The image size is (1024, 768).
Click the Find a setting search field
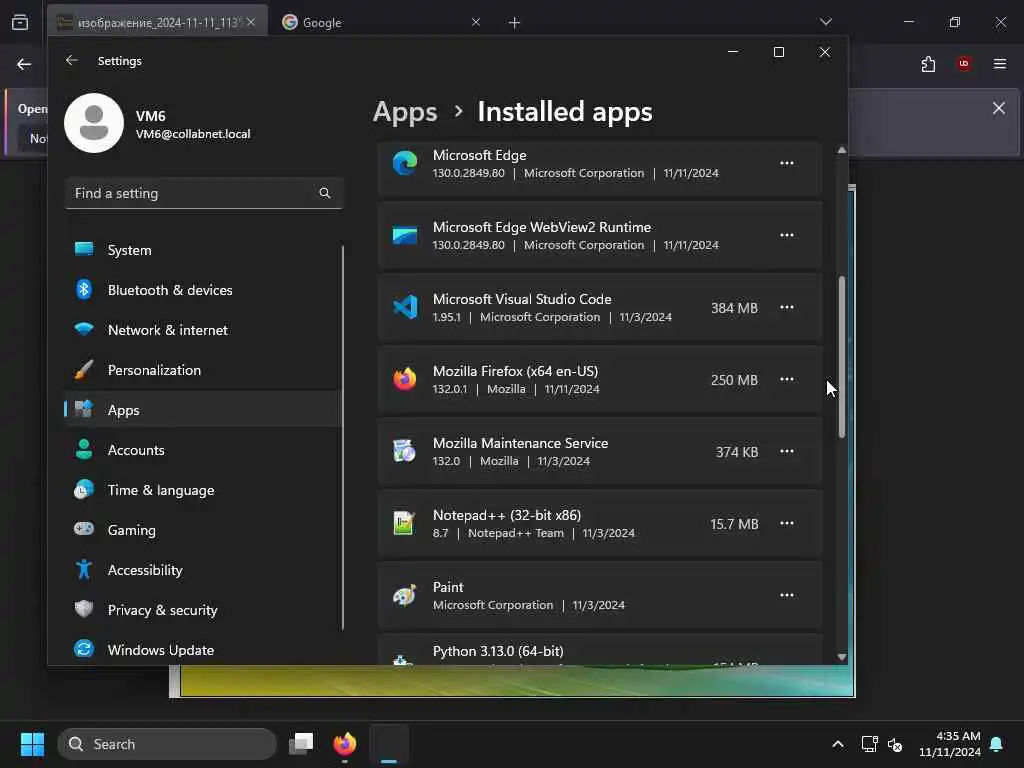tap(204, 193)
